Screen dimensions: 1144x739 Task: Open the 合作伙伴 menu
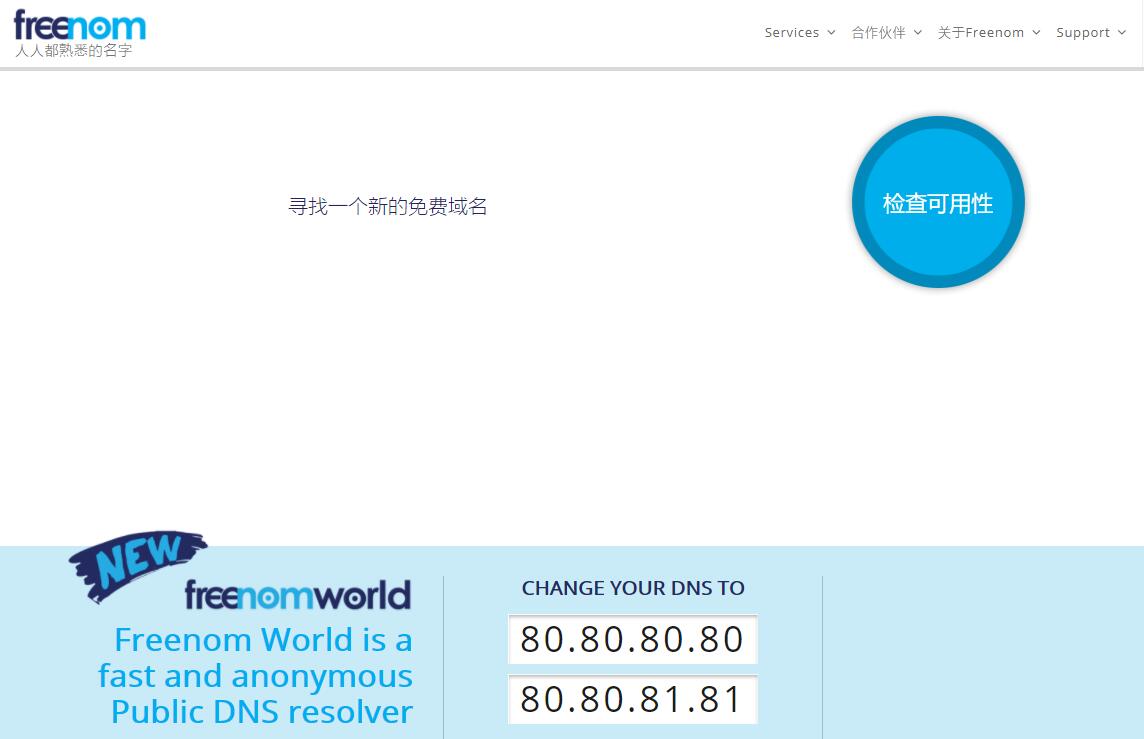coord(878,33)
